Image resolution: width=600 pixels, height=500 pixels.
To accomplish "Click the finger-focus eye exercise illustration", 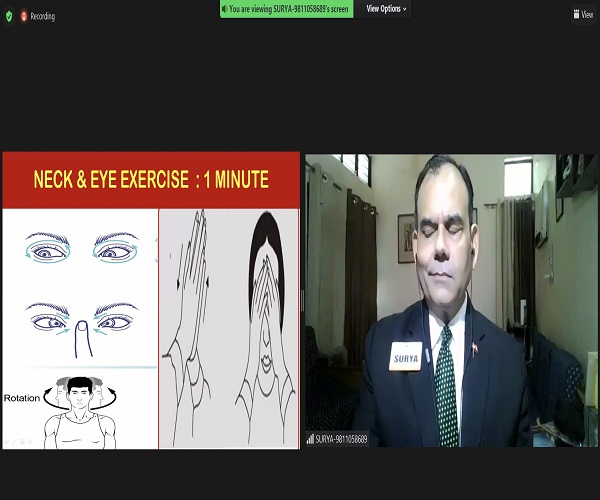I will 82,329.
